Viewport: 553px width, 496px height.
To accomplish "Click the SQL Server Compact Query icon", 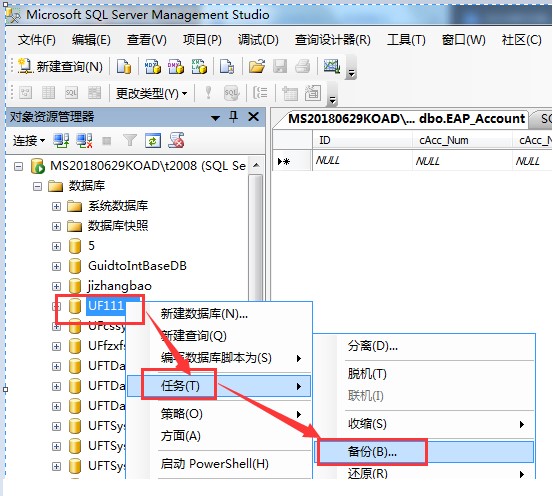I will [227, 66].
